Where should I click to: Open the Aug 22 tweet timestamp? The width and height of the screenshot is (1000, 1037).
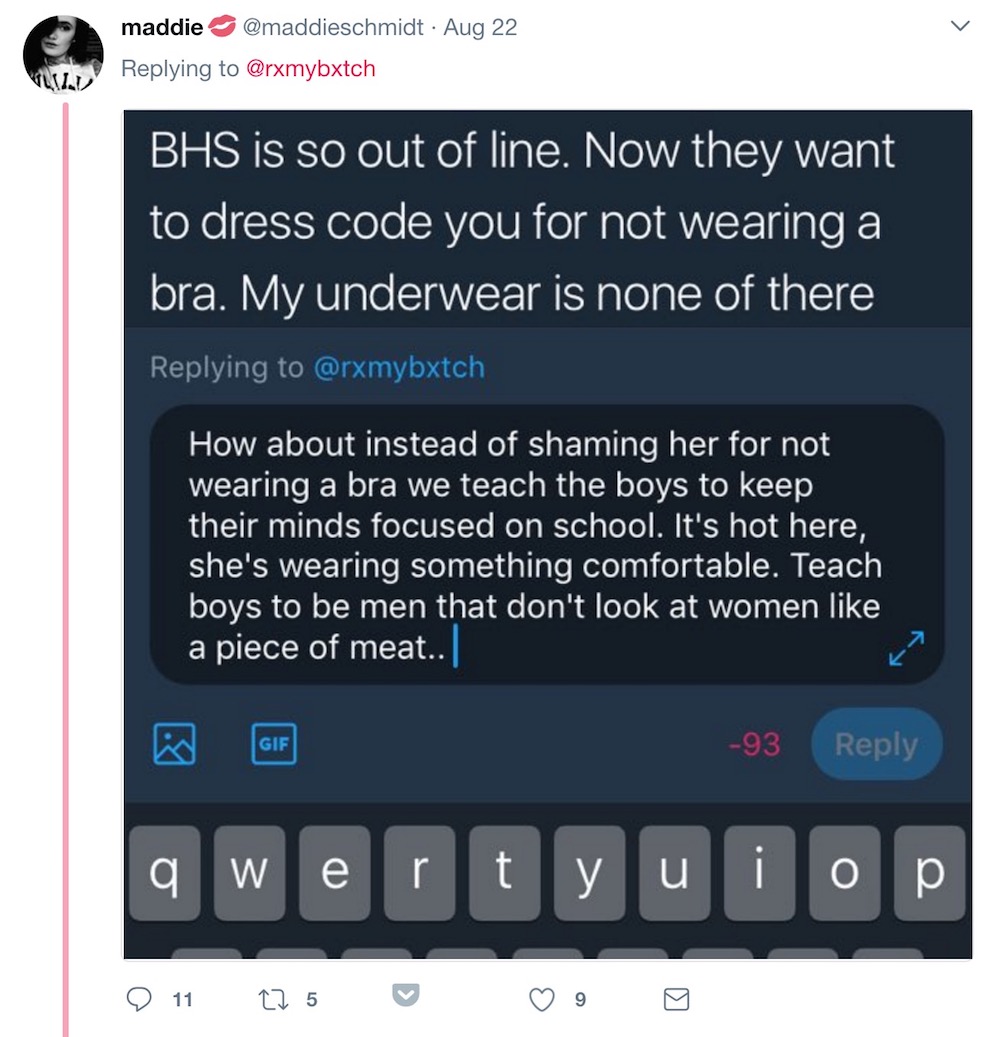point(480,27)
